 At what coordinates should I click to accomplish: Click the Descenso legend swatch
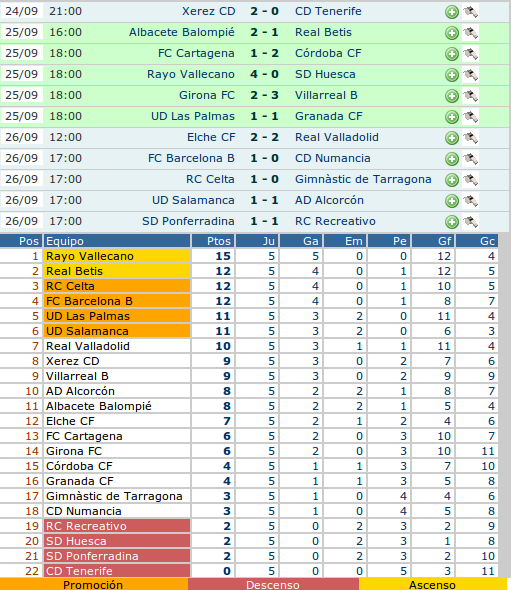click(x=273, y=584)
